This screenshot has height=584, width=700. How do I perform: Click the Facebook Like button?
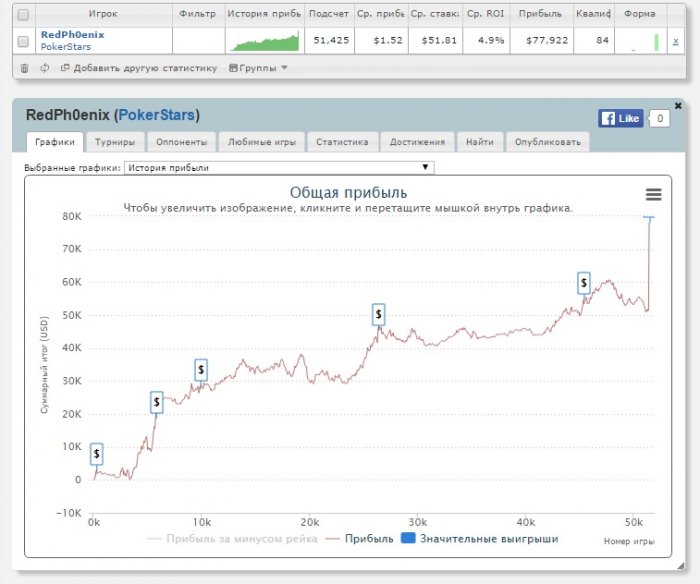tap(621, 118)
